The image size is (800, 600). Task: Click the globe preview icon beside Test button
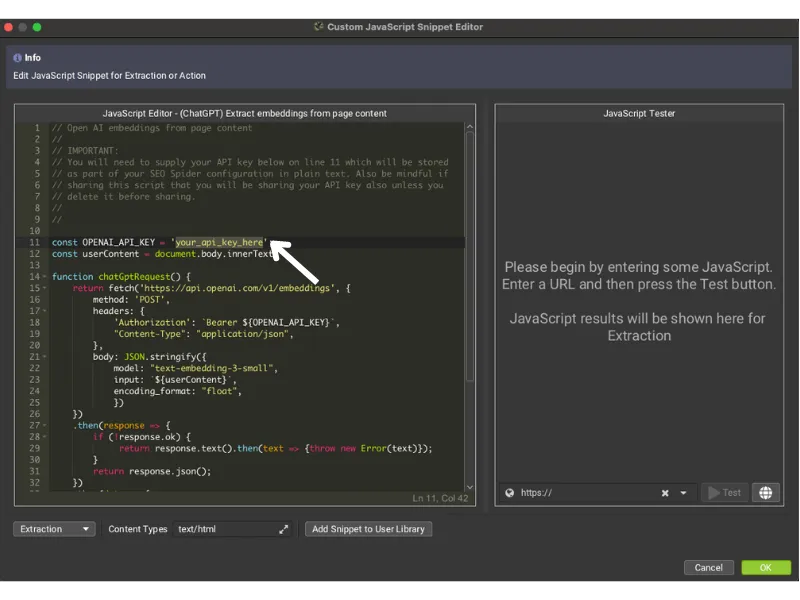(x=765, y=492)
